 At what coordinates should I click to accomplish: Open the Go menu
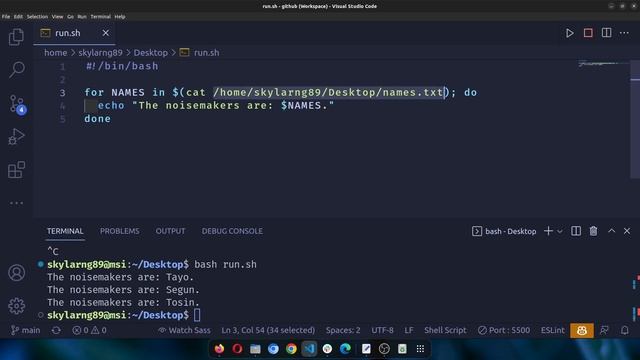(x=70, y=17)
